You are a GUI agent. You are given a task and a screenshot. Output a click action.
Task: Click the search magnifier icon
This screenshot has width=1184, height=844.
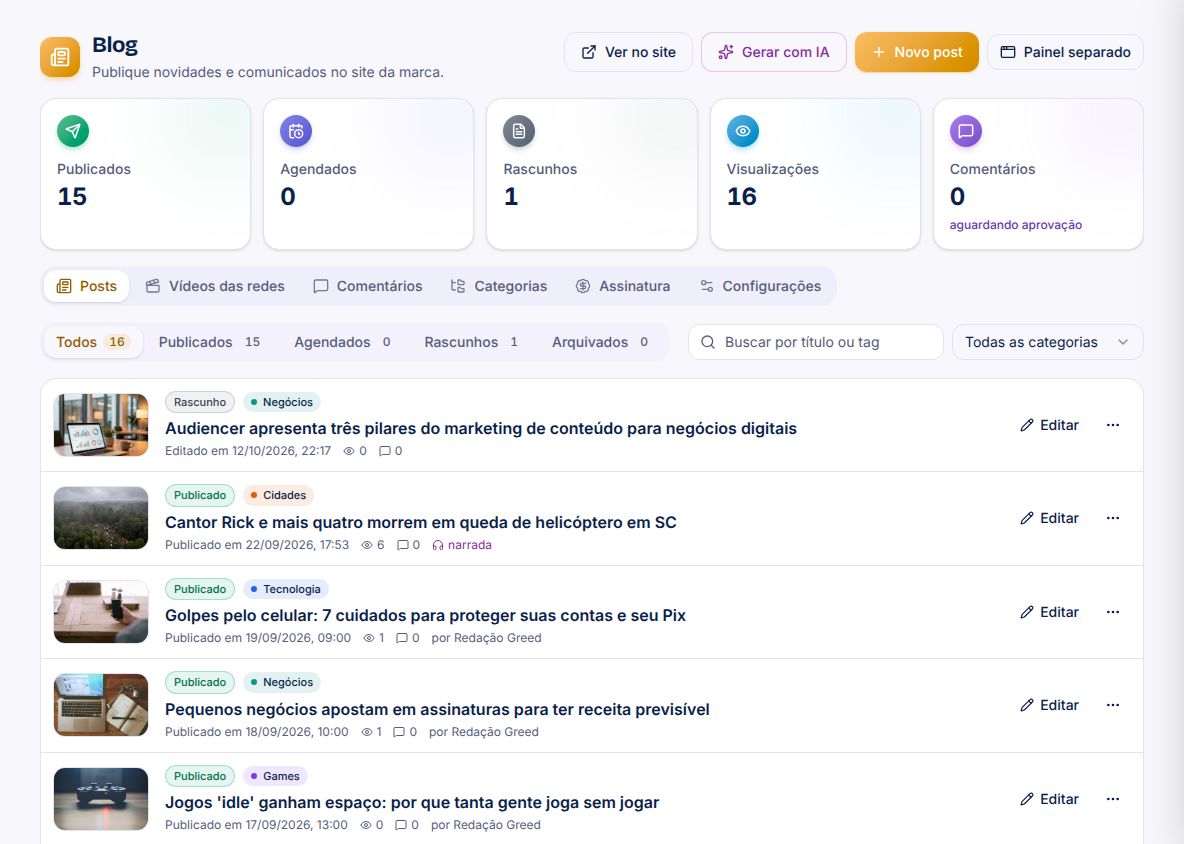[708, 342]
